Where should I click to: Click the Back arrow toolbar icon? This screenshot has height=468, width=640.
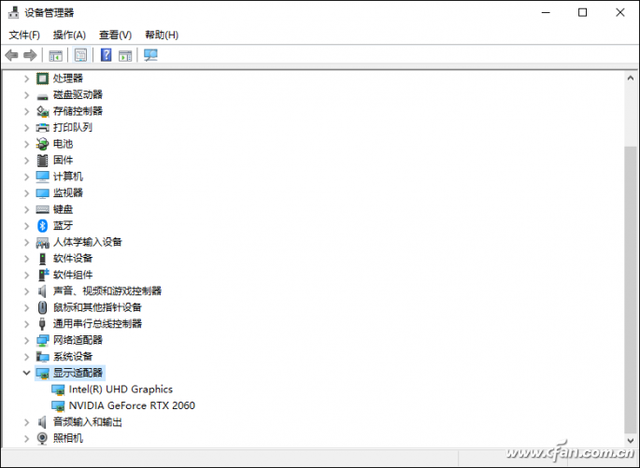pos(12,55)
